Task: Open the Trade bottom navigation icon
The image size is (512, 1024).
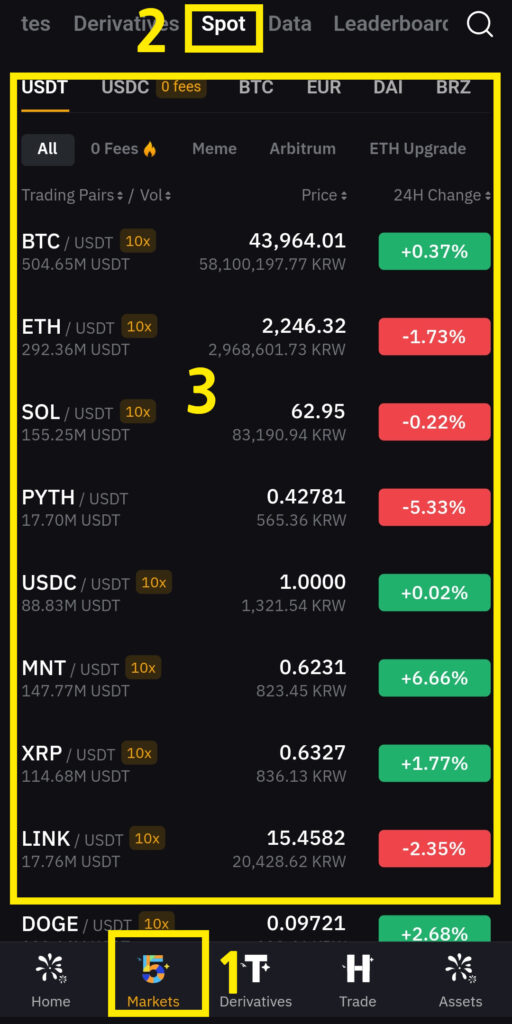Action: 357,970
